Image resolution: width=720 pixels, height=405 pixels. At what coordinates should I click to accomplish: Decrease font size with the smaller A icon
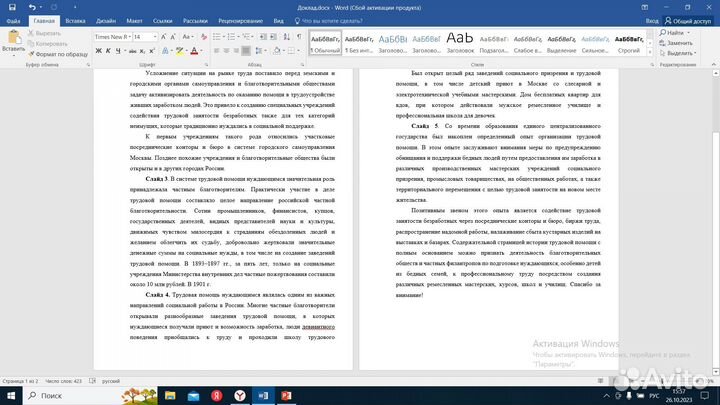[x=173, y=37]
